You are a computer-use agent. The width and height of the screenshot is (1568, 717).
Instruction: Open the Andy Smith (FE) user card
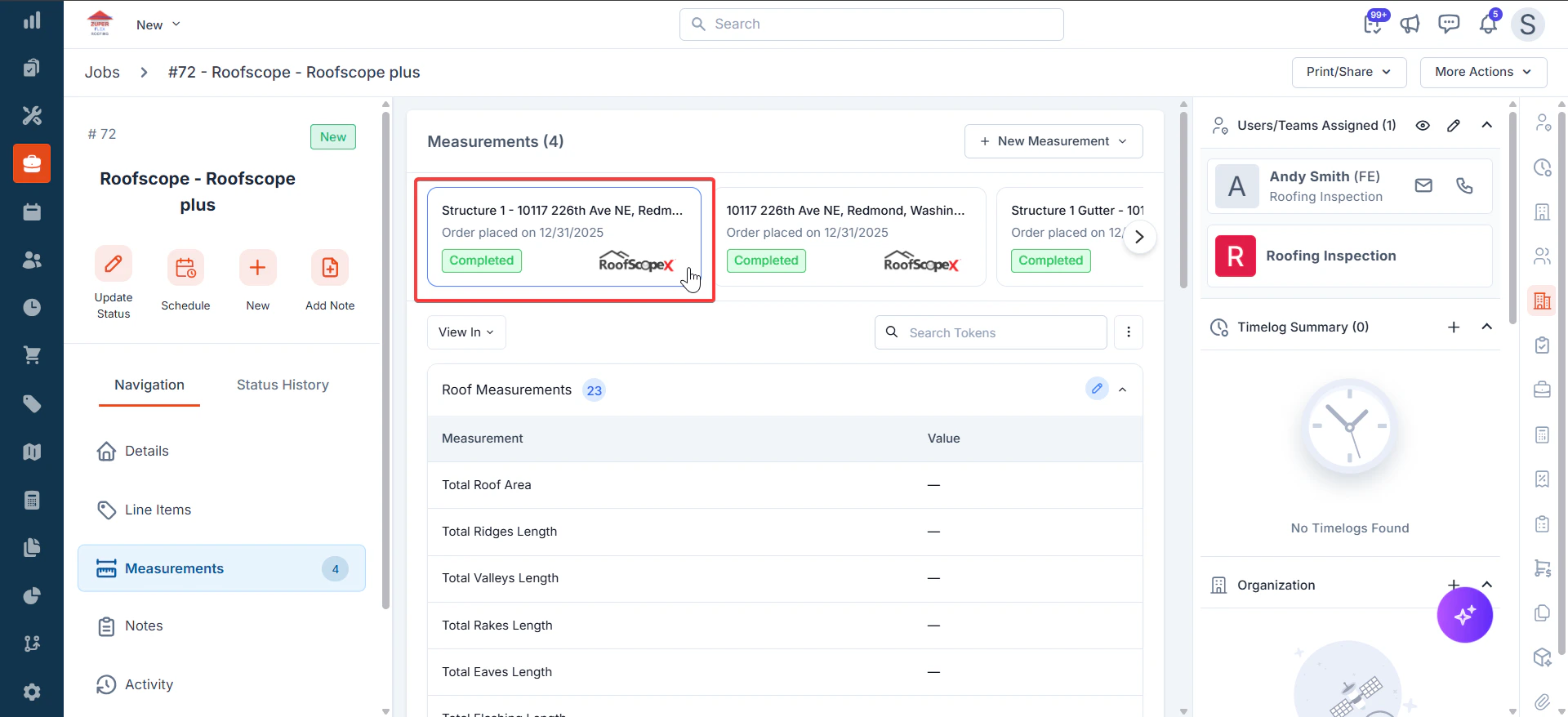coord(1350,186)
